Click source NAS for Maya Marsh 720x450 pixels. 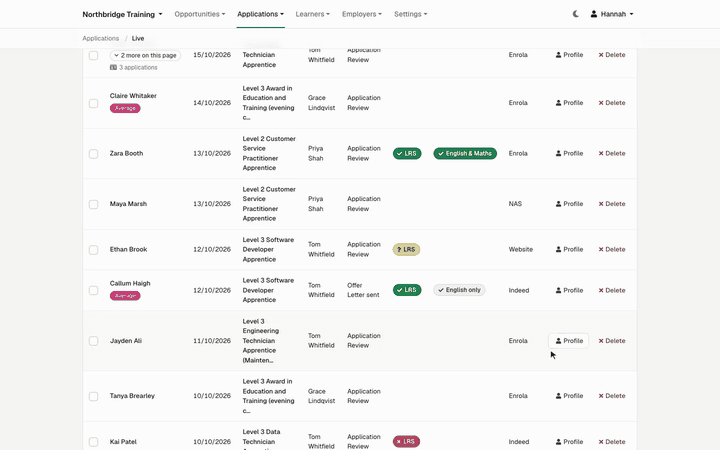pyautogui.click(x=515, y=204)
